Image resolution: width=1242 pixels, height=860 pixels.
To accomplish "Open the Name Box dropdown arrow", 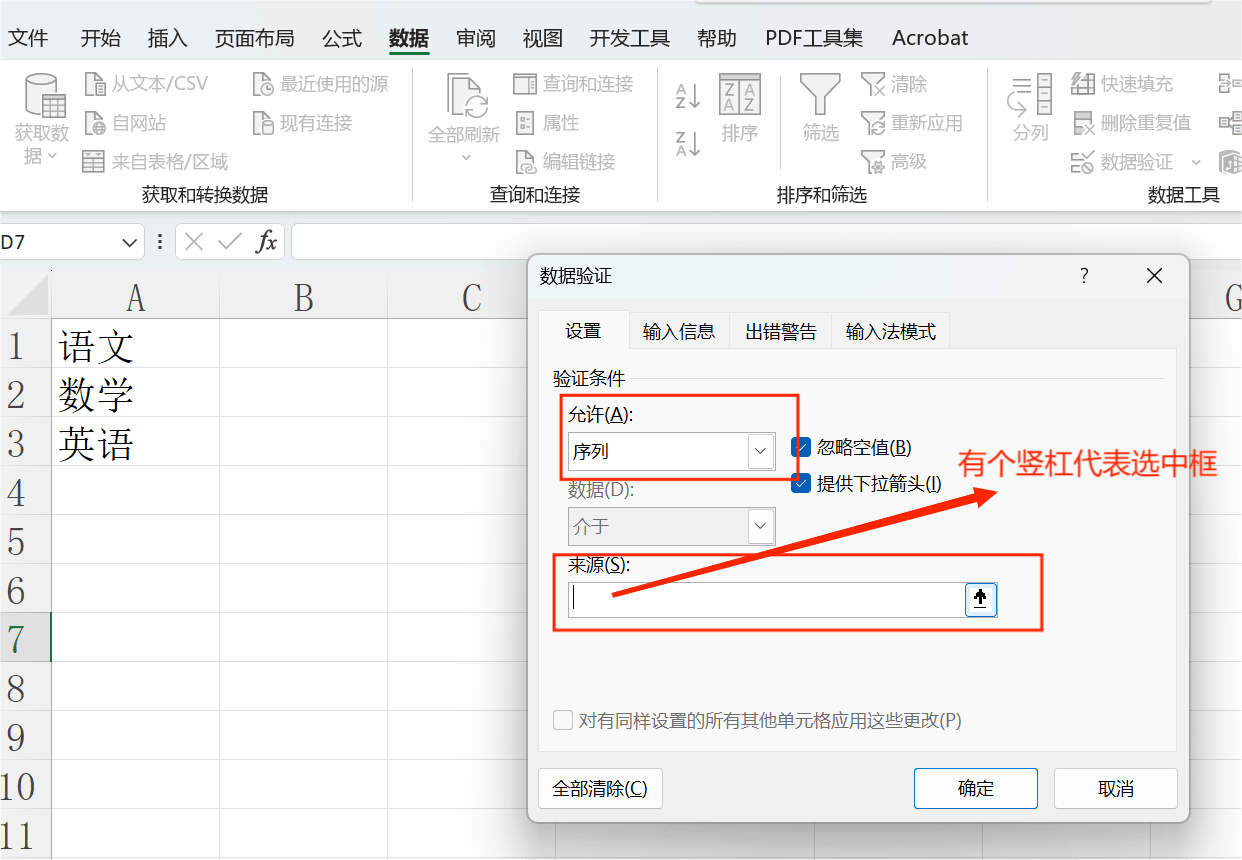I will 130,242.
